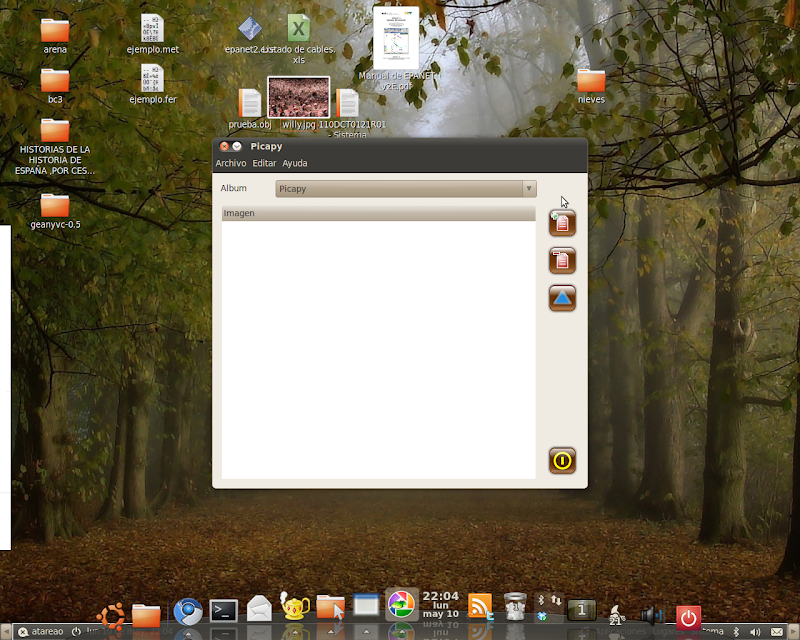Viewport: 800px width, 640px height.
Task: Click the remove image button in Picapy
Action: pos(562,260)
